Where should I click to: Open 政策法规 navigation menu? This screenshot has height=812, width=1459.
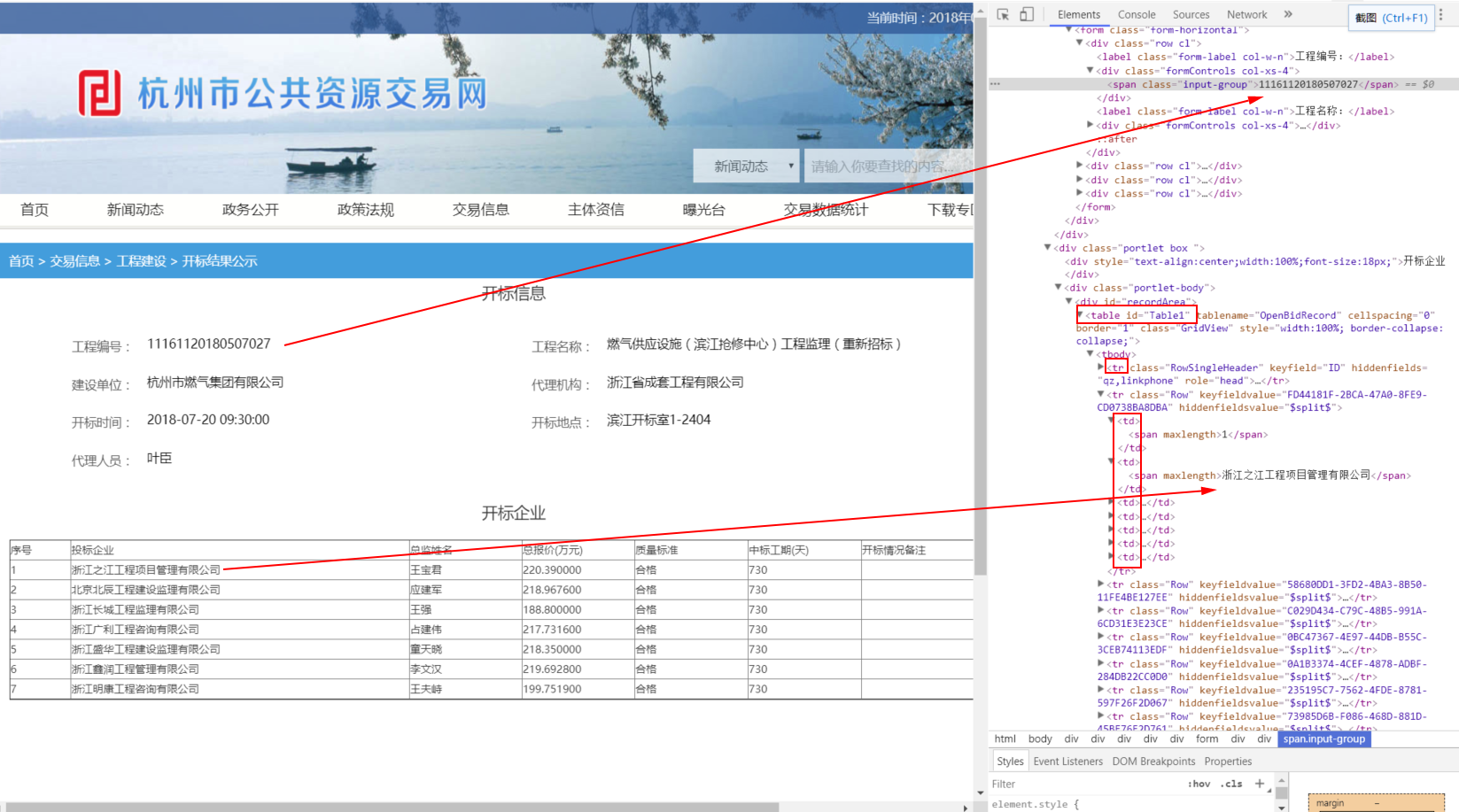(x=366, y=210)
